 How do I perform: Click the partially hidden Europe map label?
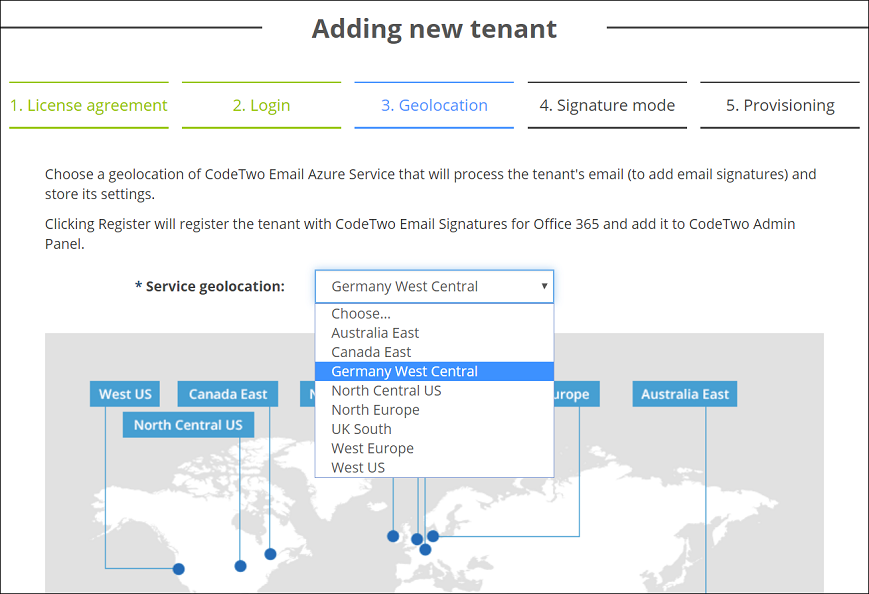(x=576, y=394)
